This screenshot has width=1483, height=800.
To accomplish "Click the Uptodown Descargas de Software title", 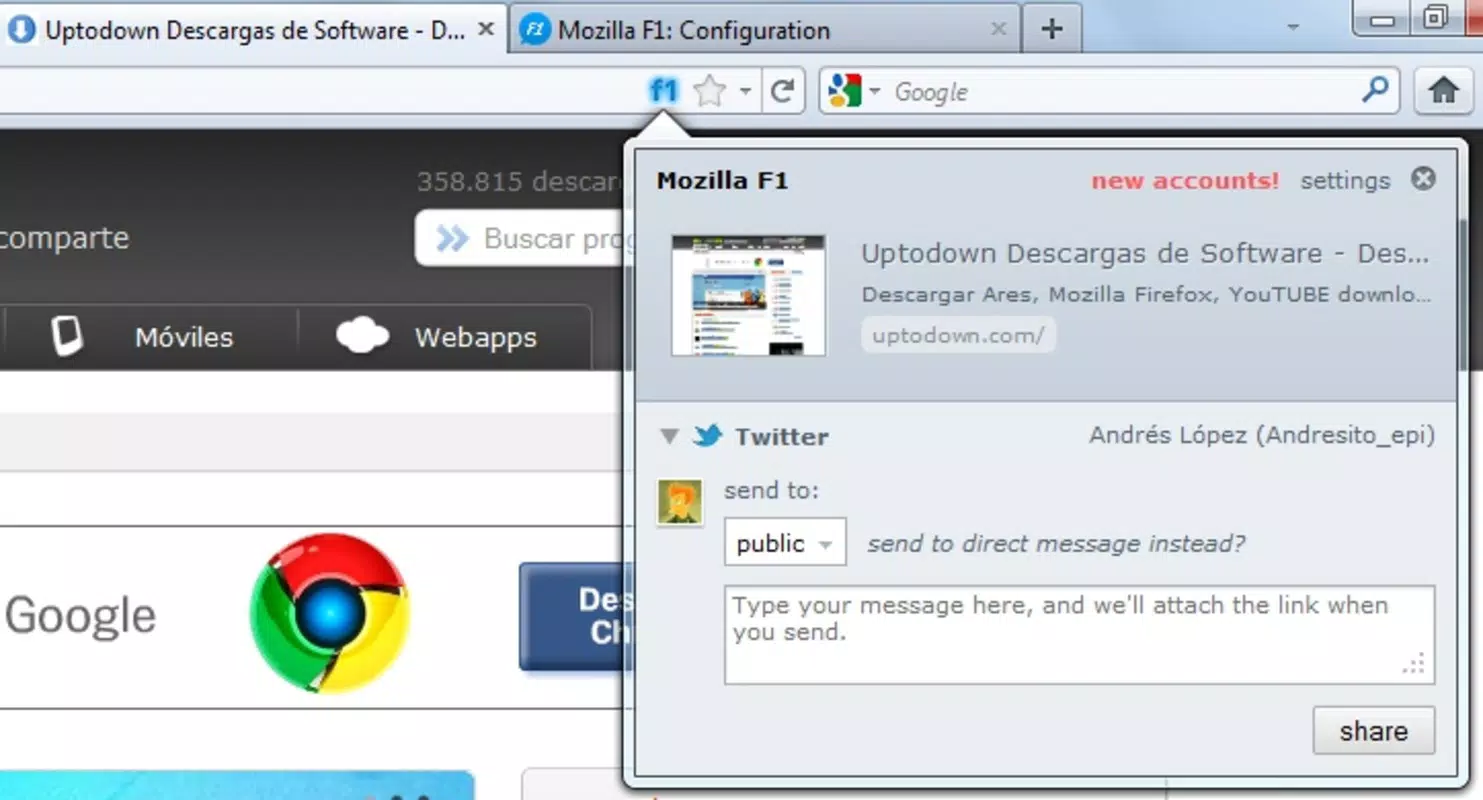I will click(x=1146, y=254).
